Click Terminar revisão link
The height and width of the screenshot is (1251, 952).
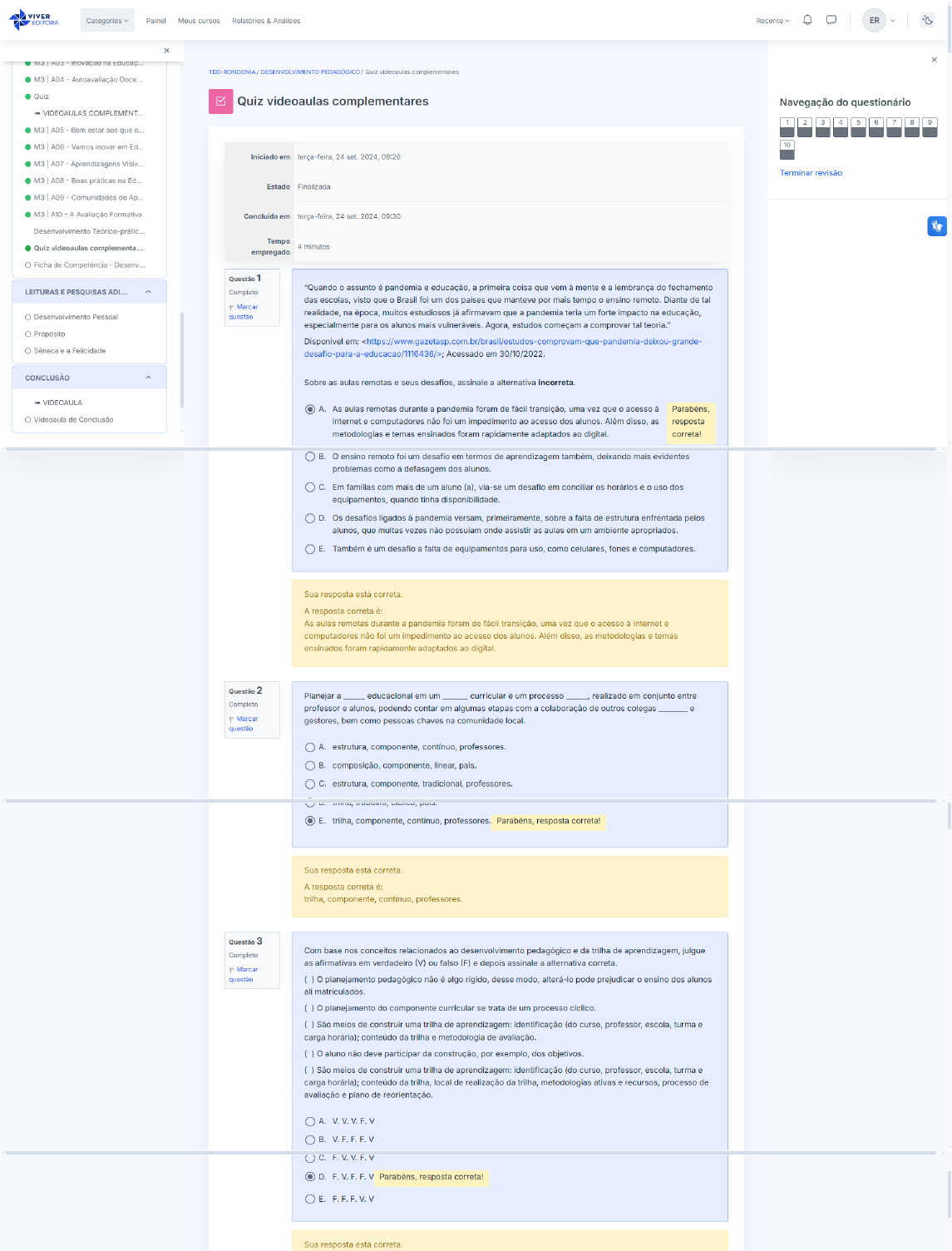coord(811,173)
